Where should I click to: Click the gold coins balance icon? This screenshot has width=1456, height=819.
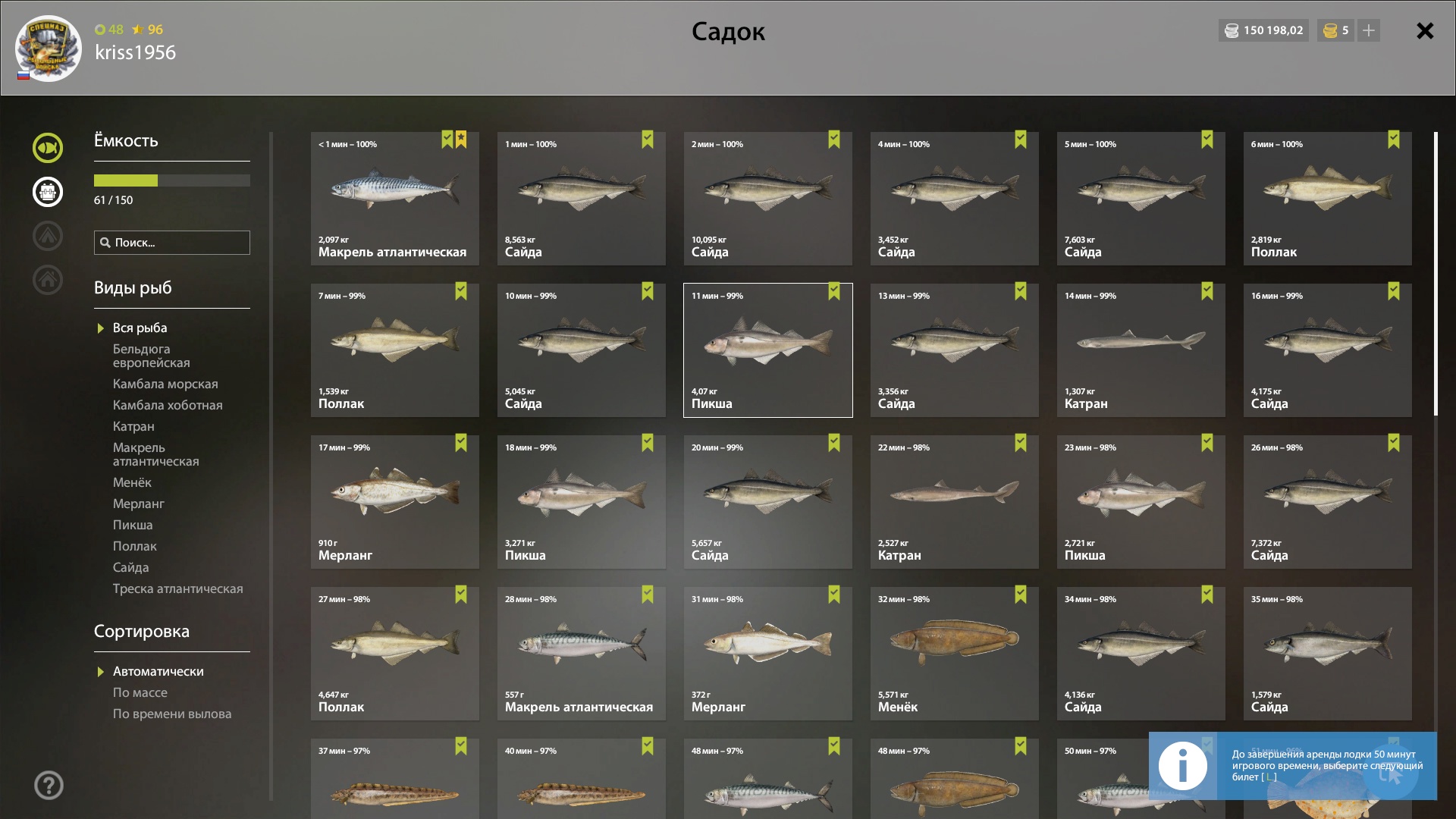[x=1330, y=30]
